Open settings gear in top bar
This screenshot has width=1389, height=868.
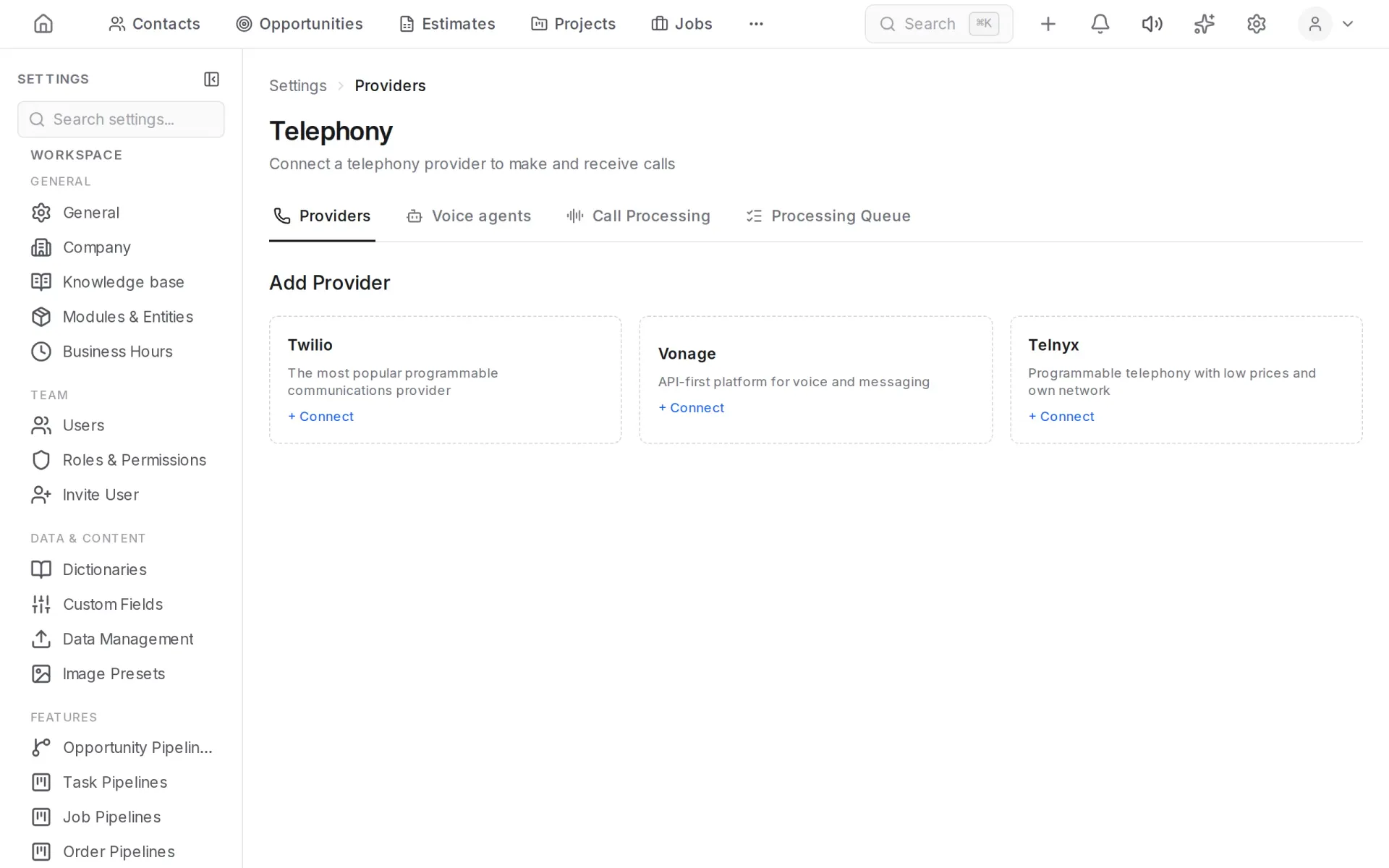1256,24
